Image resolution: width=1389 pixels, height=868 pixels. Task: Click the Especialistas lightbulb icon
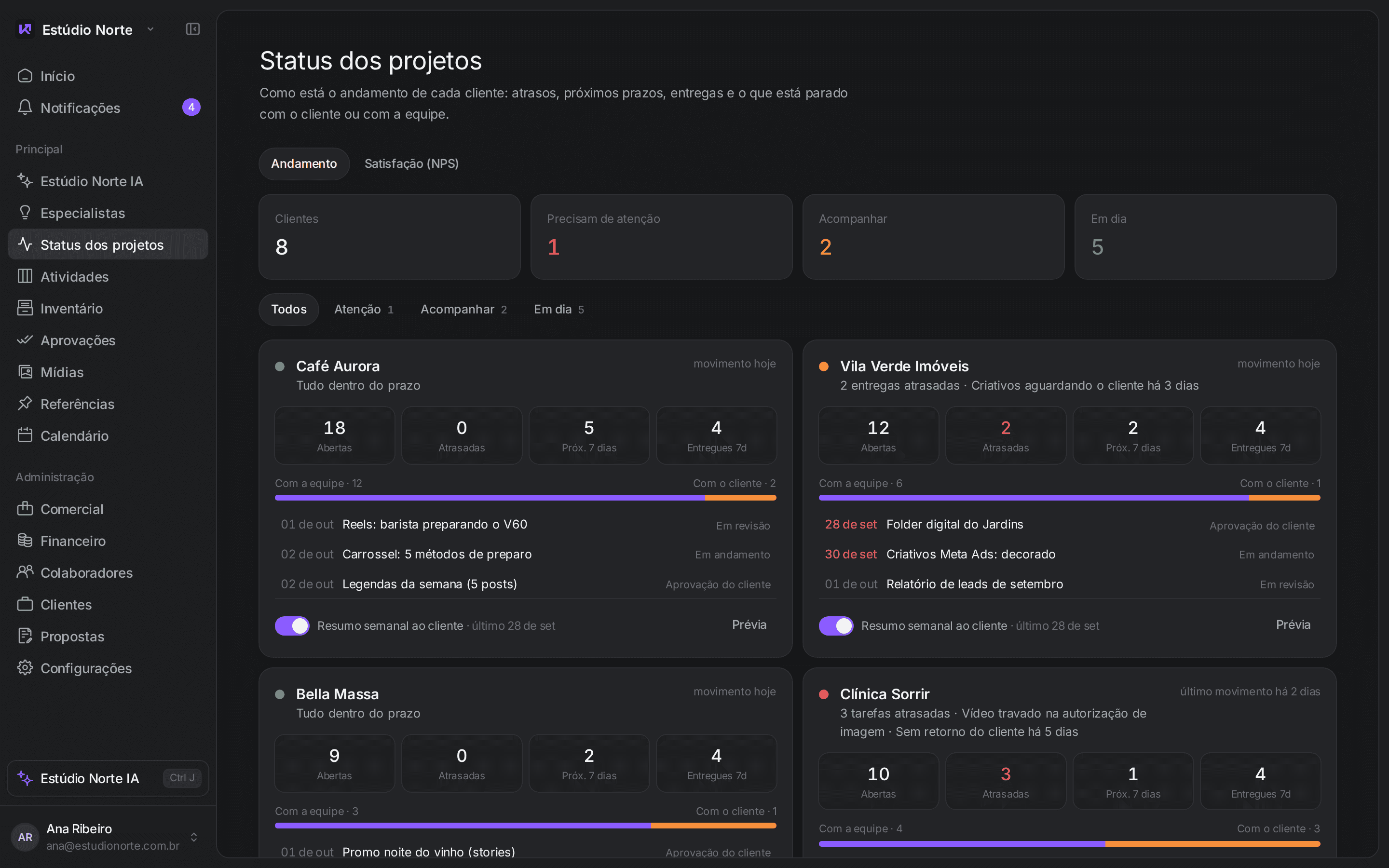click(x=25, y=212)
